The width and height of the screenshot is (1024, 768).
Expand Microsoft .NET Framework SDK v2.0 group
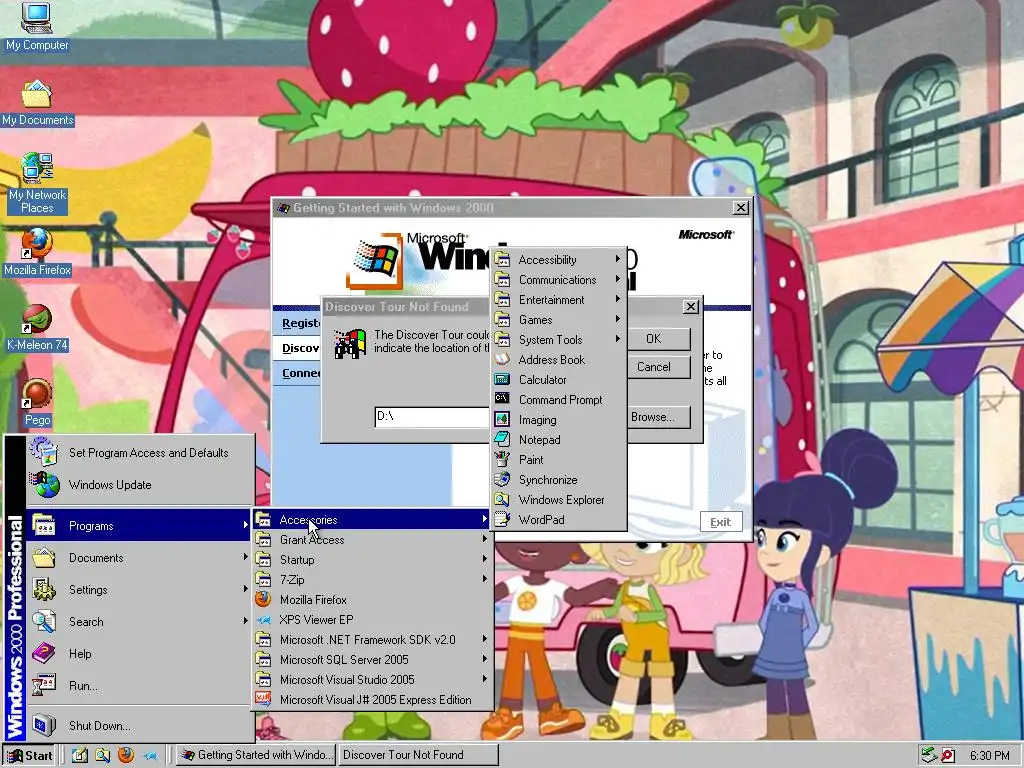pos(372,640)
